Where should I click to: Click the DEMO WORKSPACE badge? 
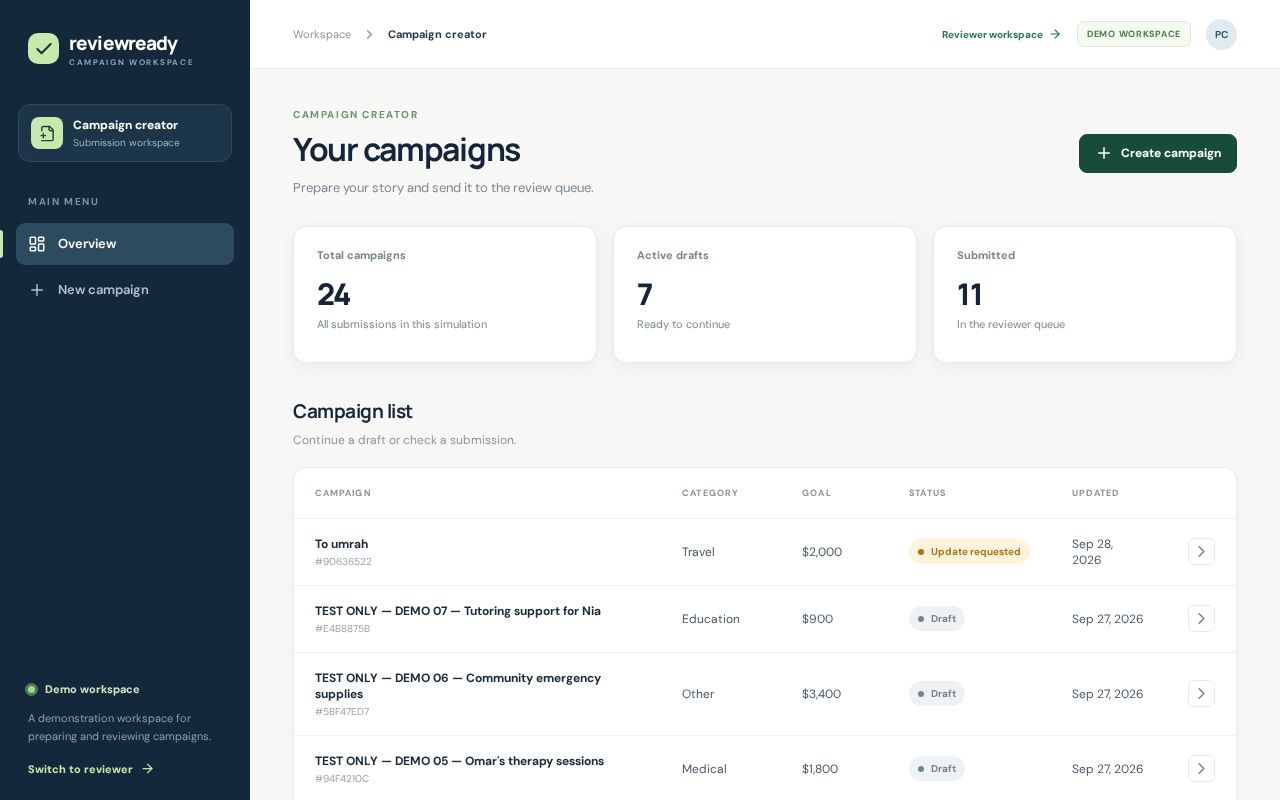(x=1134, y=34)
